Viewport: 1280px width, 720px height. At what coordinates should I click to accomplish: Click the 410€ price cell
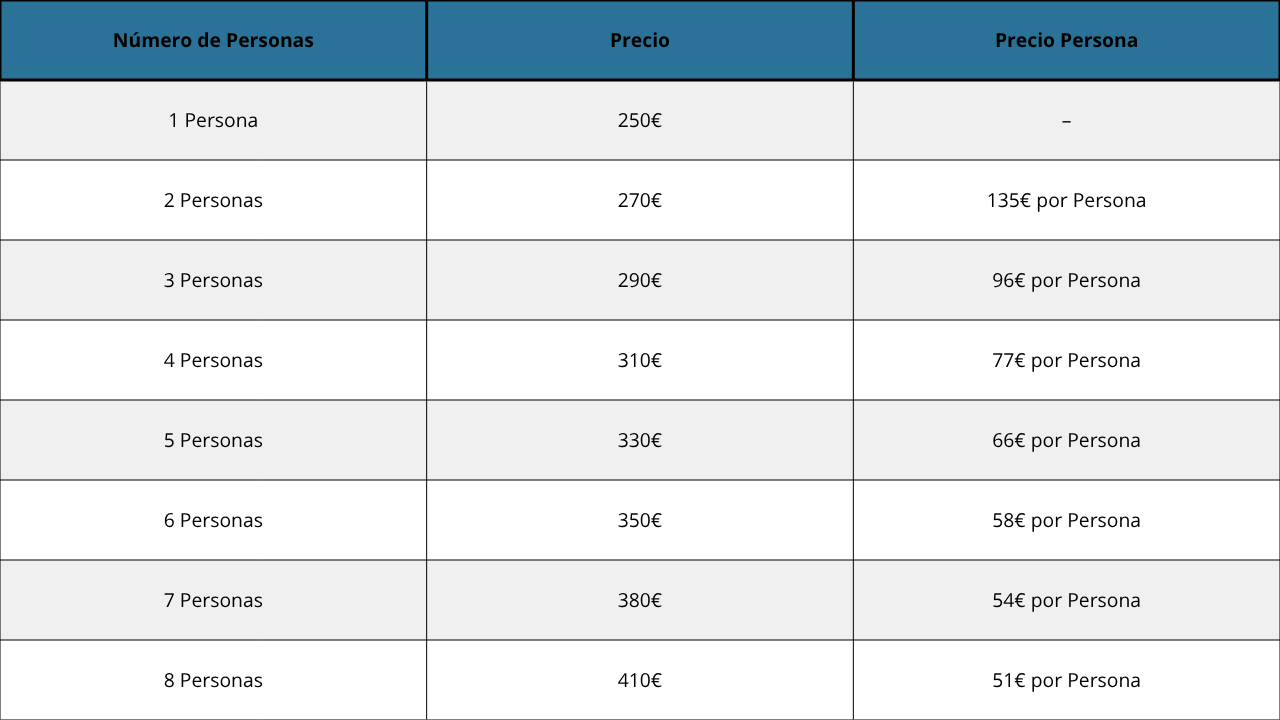point(640,681)
